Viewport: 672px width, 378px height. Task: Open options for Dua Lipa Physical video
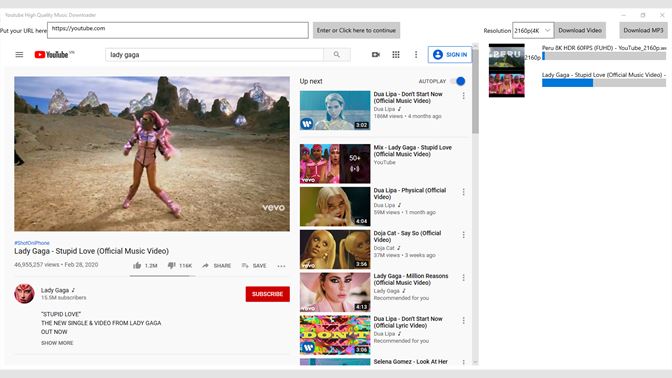[x=463, y=192]
